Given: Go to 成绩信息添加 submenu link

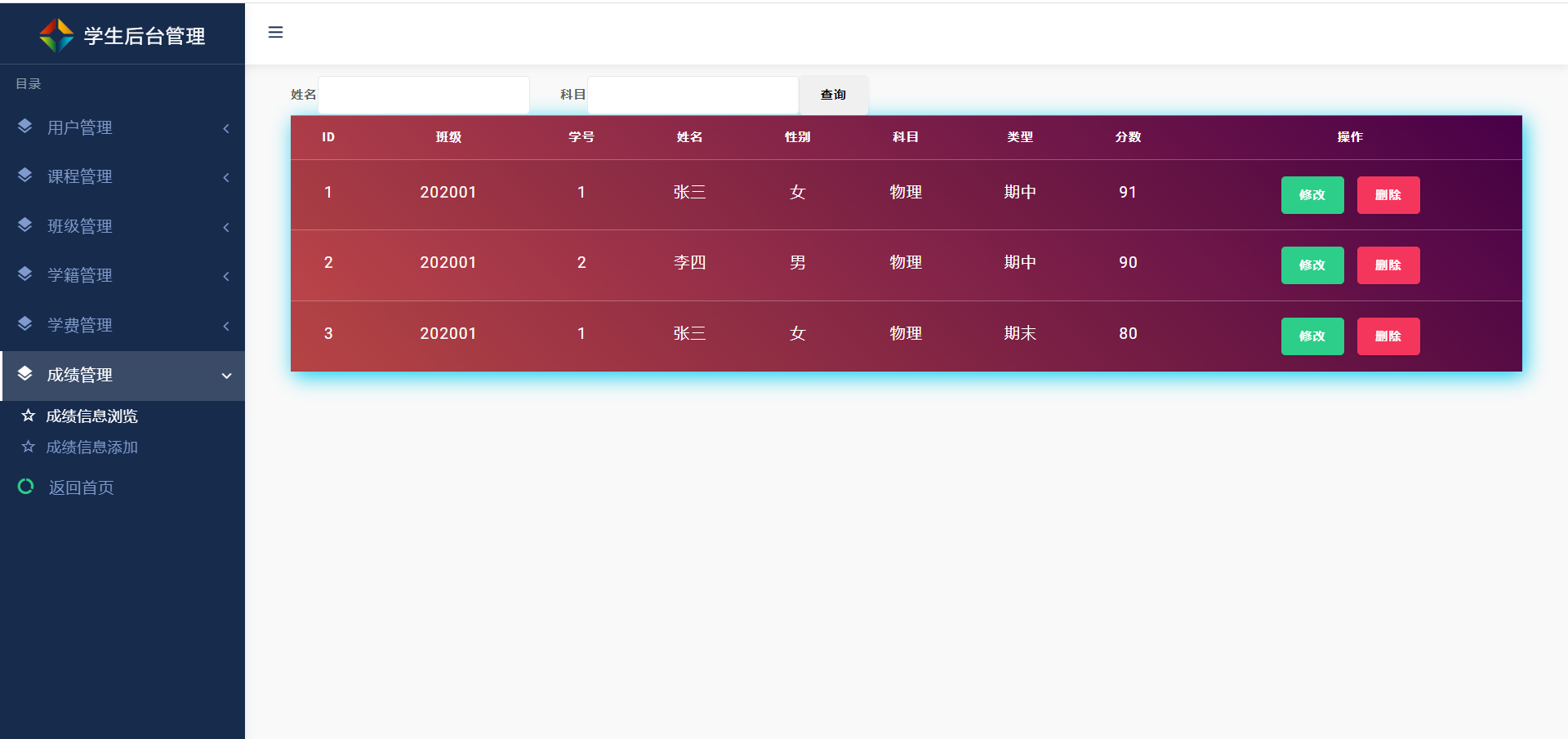Looking at the screenshot, I should 91,447.
